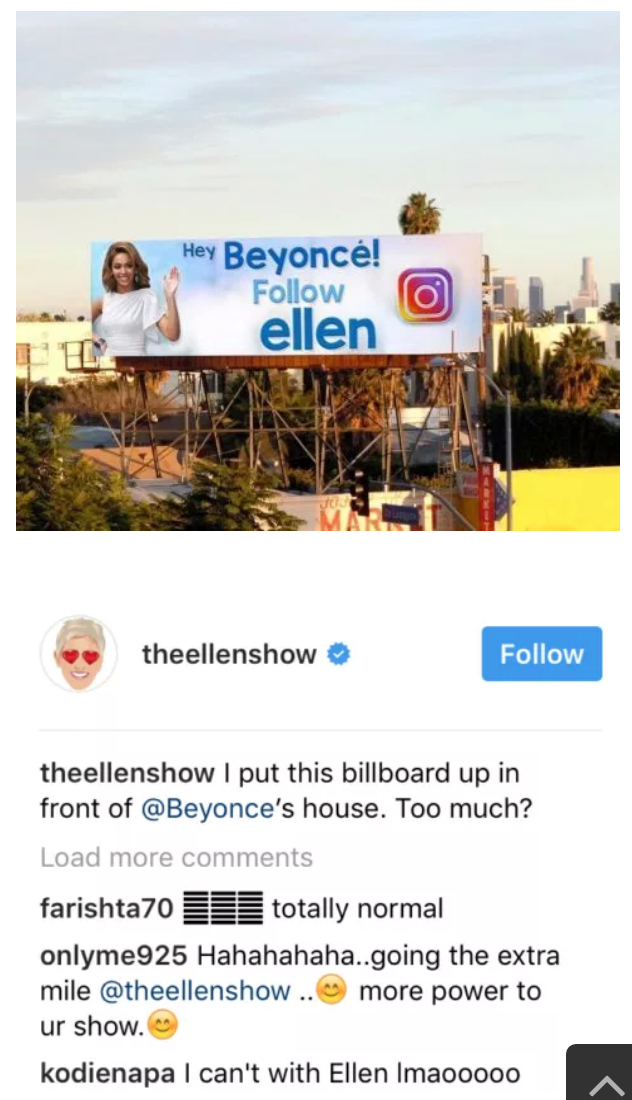Tap Instagram logo on the billboard
This screenshot has width=632, height=1100.
click(x=425, y=295)
